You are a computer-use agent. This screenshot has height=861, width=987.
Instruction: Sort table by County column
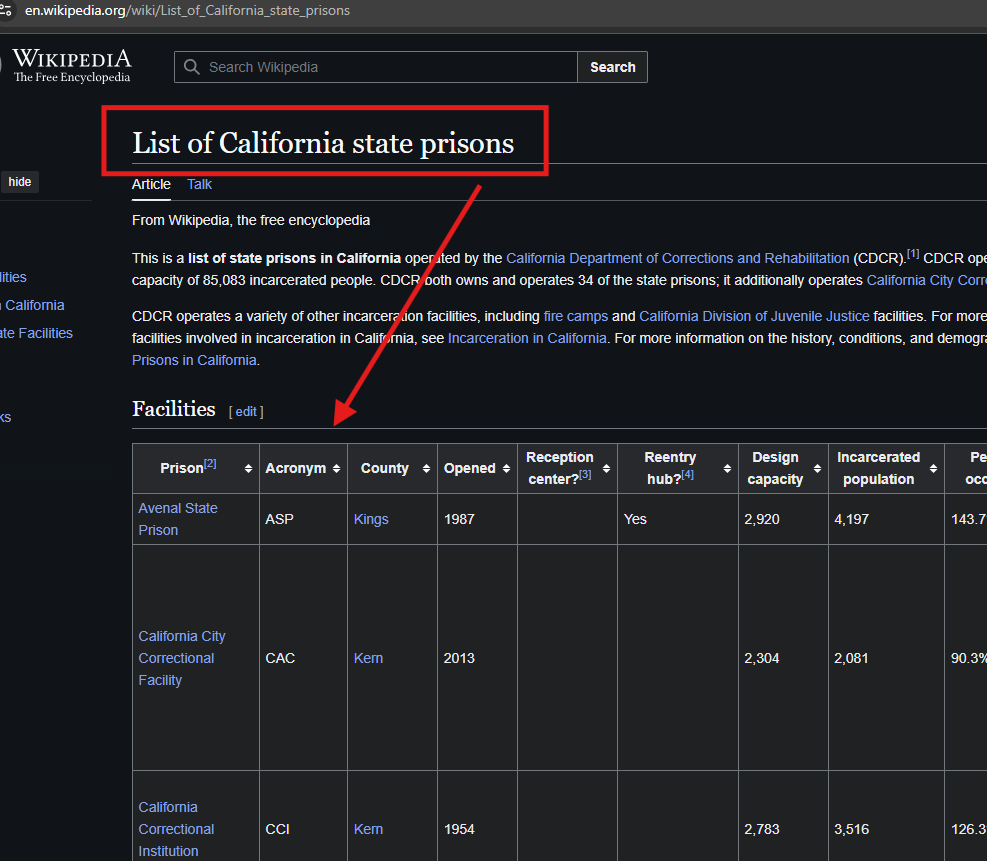point(426,468)
